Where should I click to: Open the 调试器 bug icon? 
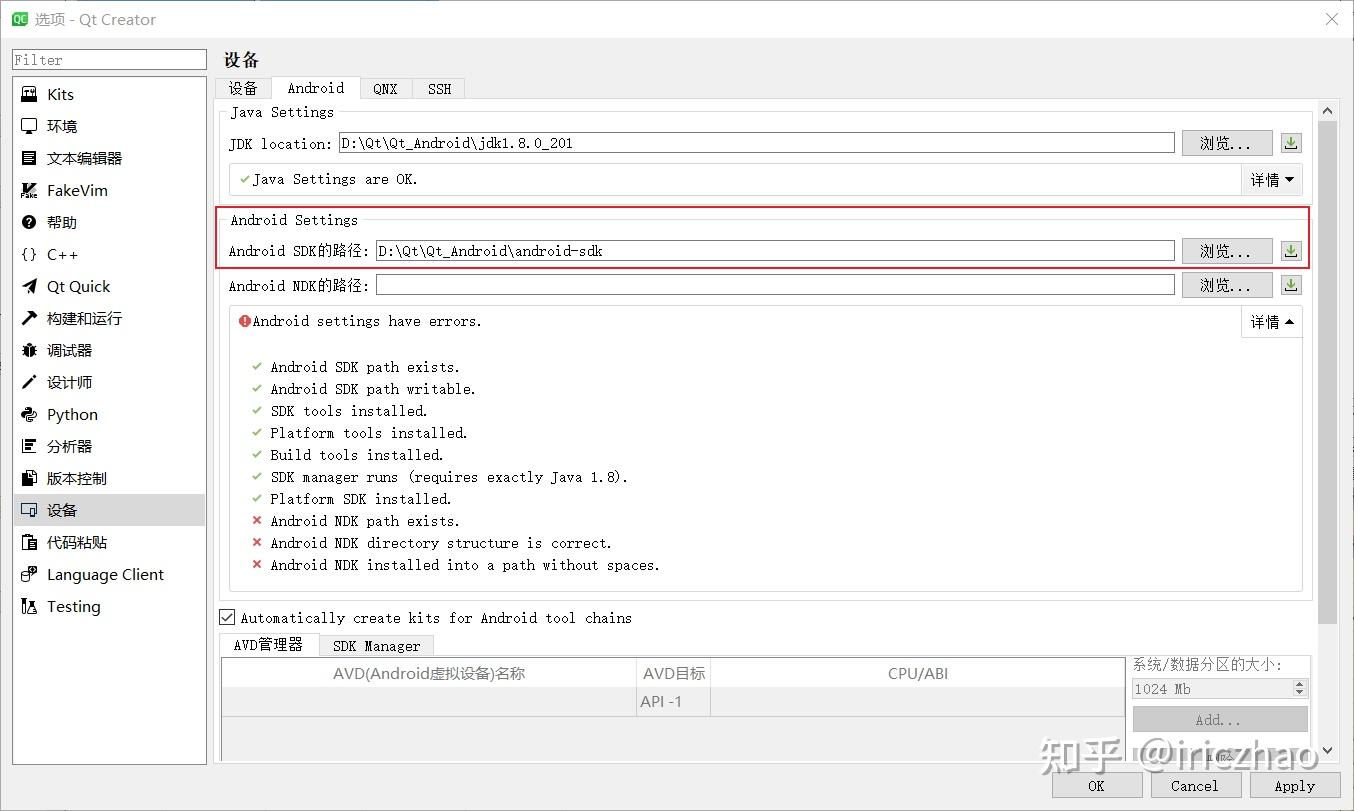(29, 350)
